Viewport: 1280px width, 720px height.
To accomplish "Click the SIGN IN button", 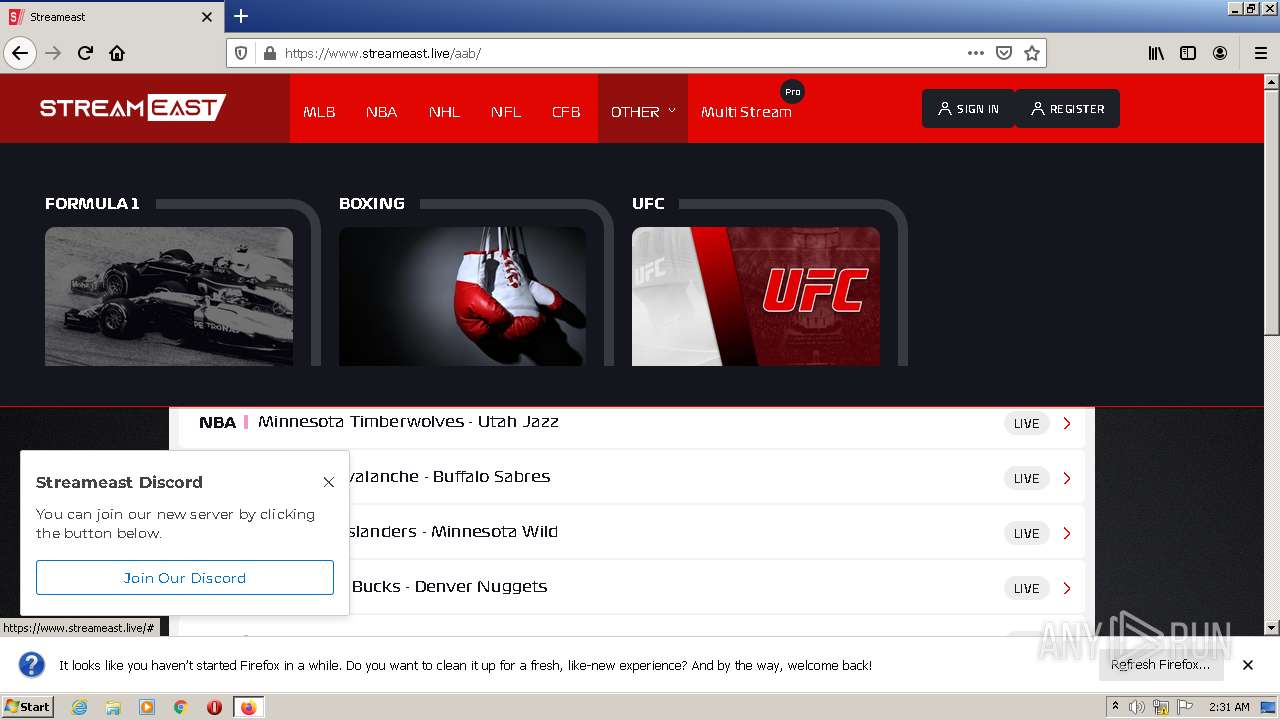I will click(x=968, y=109).
